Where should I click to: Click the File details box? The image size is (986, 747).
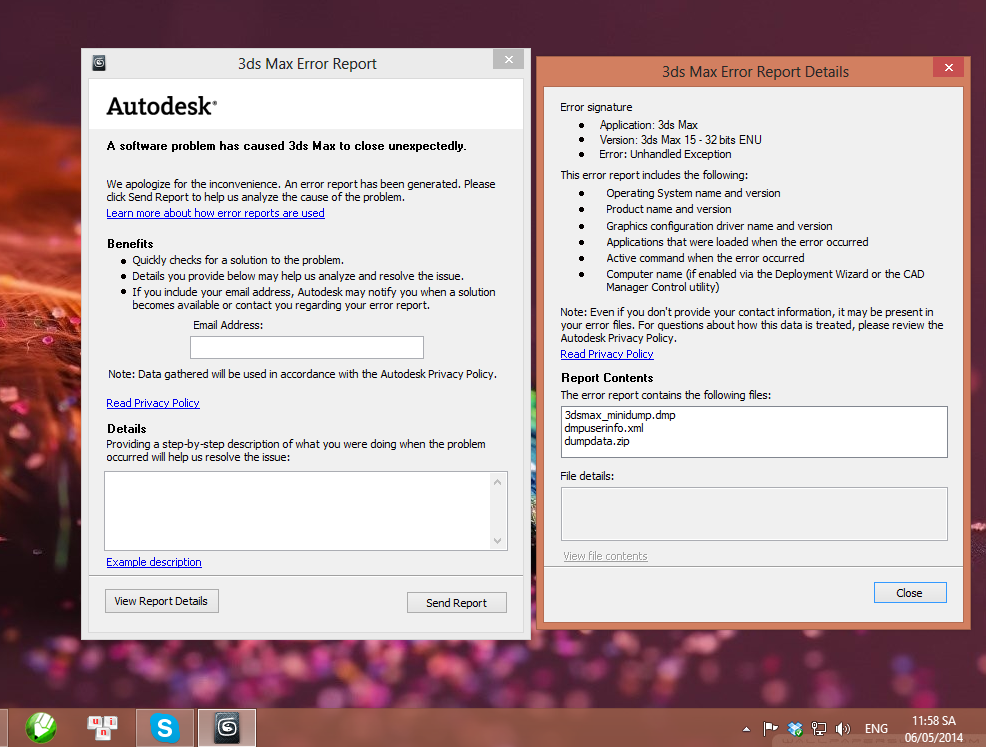754,514
